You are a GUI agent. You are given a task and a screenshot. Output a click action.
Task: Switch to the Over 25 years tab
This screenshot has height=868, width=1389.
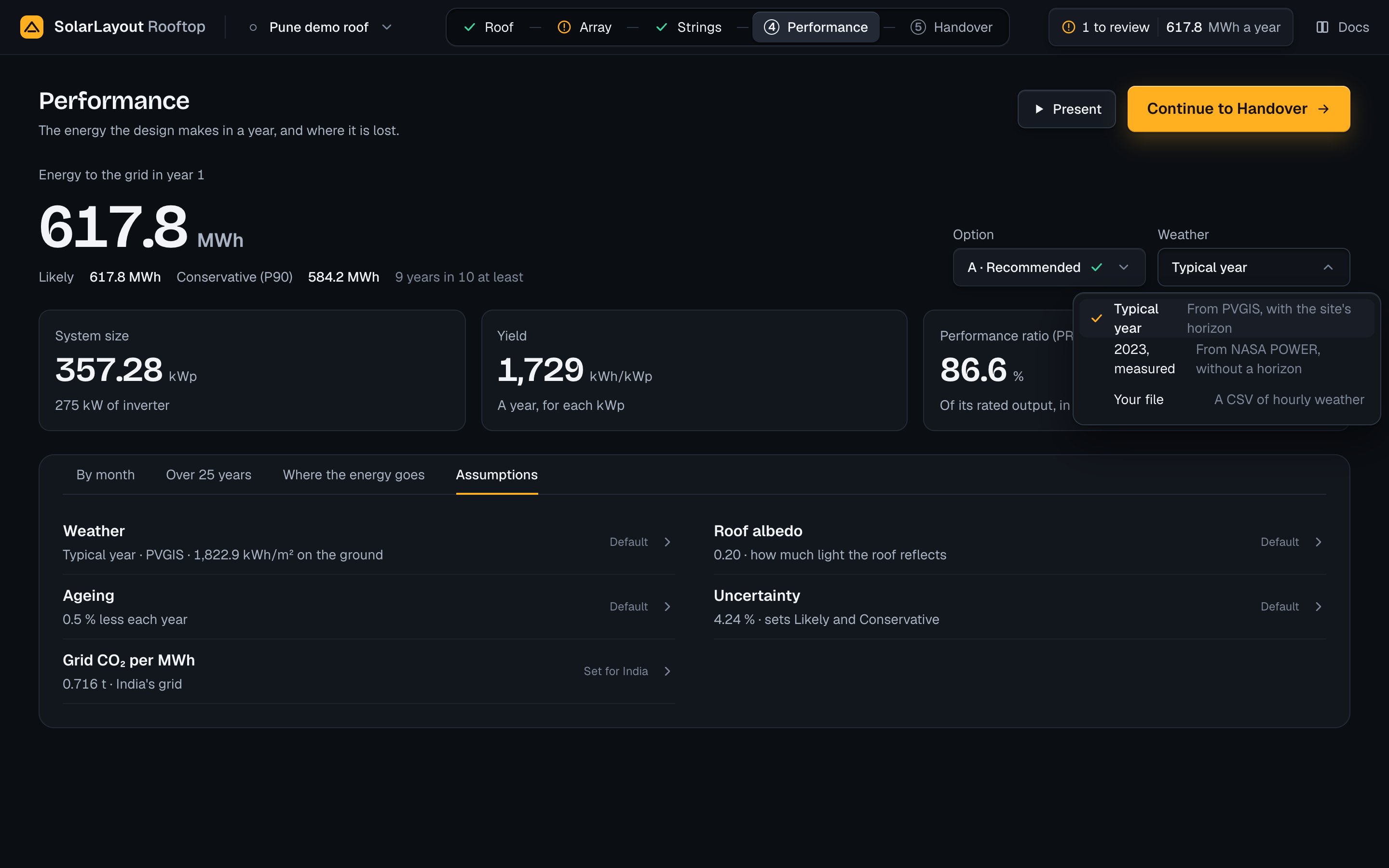click(208, 475)
